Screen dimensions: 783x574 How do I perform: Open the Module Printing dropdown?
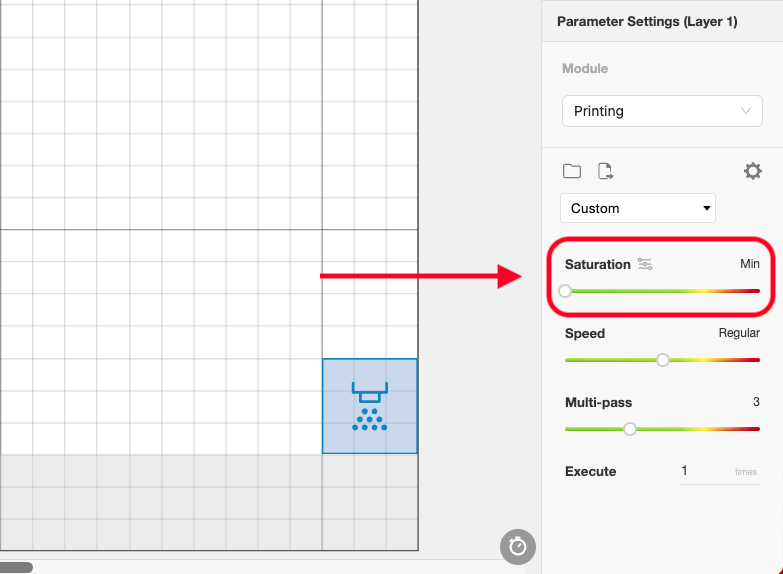pos(662,111)
